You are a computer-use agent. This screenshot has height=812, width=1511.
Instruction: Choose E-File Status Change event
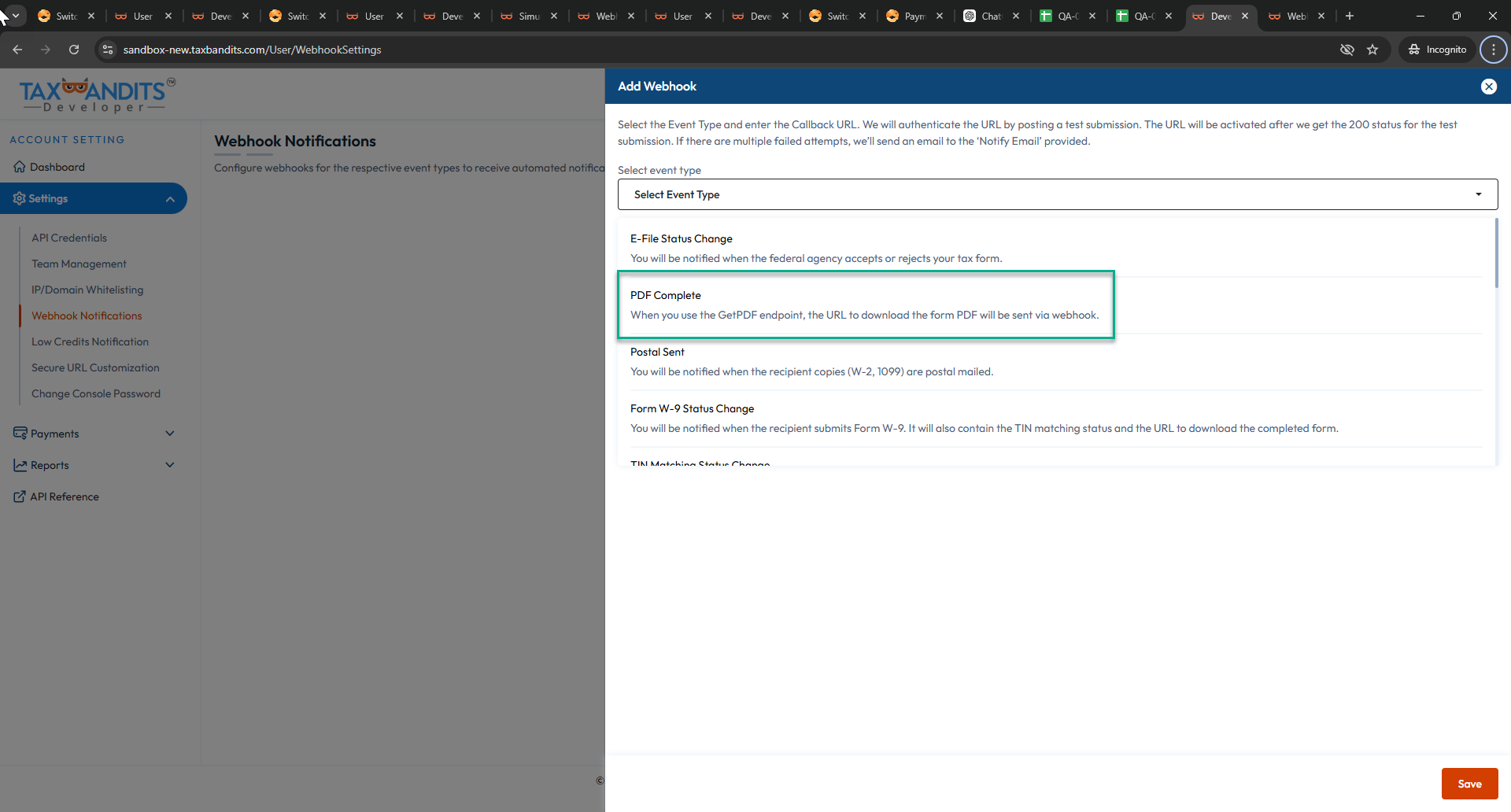click(x=1055, y=249)
